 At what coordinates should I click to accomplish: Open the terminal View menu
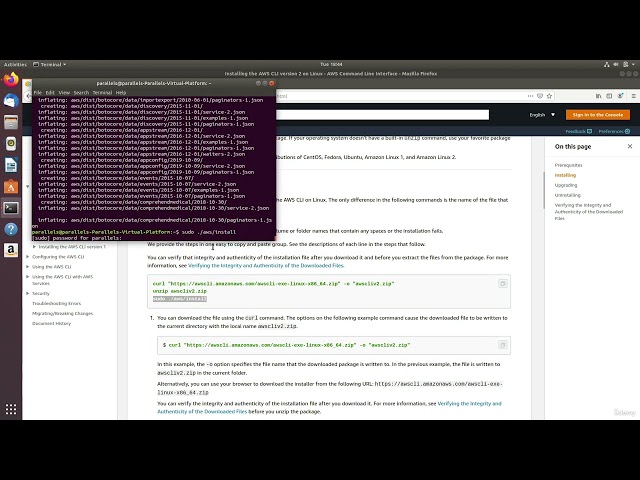point(64,93)
